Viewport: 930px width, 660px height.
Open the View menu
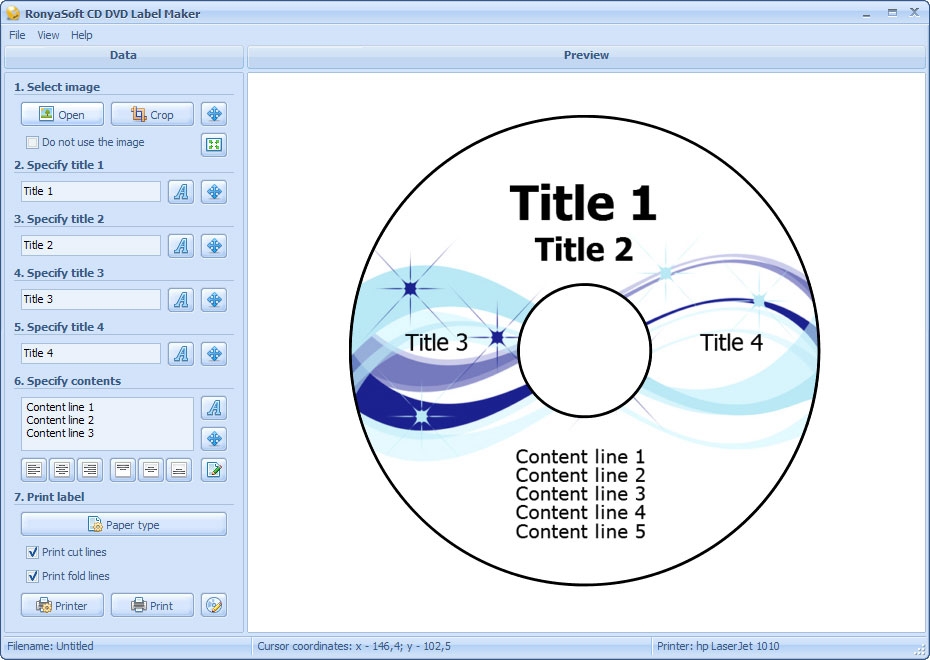(48, 35)
